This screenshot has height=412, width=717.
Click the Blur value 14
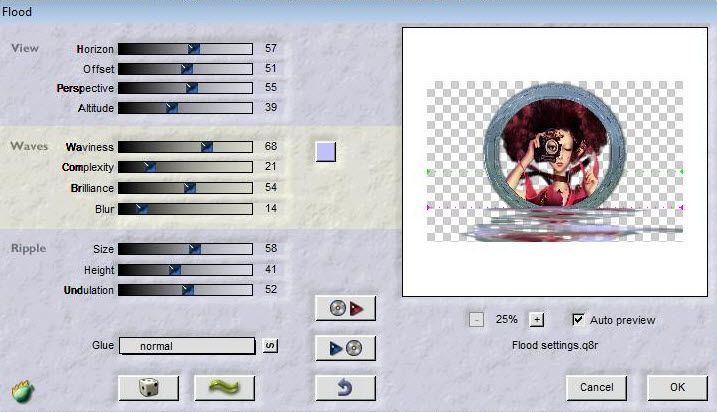[x=271, y=208]
